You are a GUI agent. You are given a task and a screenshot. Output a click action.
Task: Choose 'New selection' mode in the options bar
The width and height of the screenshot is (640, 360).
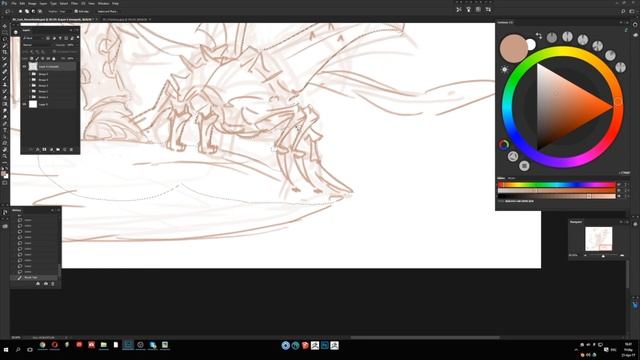pyautogui.click(x=20, y=11)
